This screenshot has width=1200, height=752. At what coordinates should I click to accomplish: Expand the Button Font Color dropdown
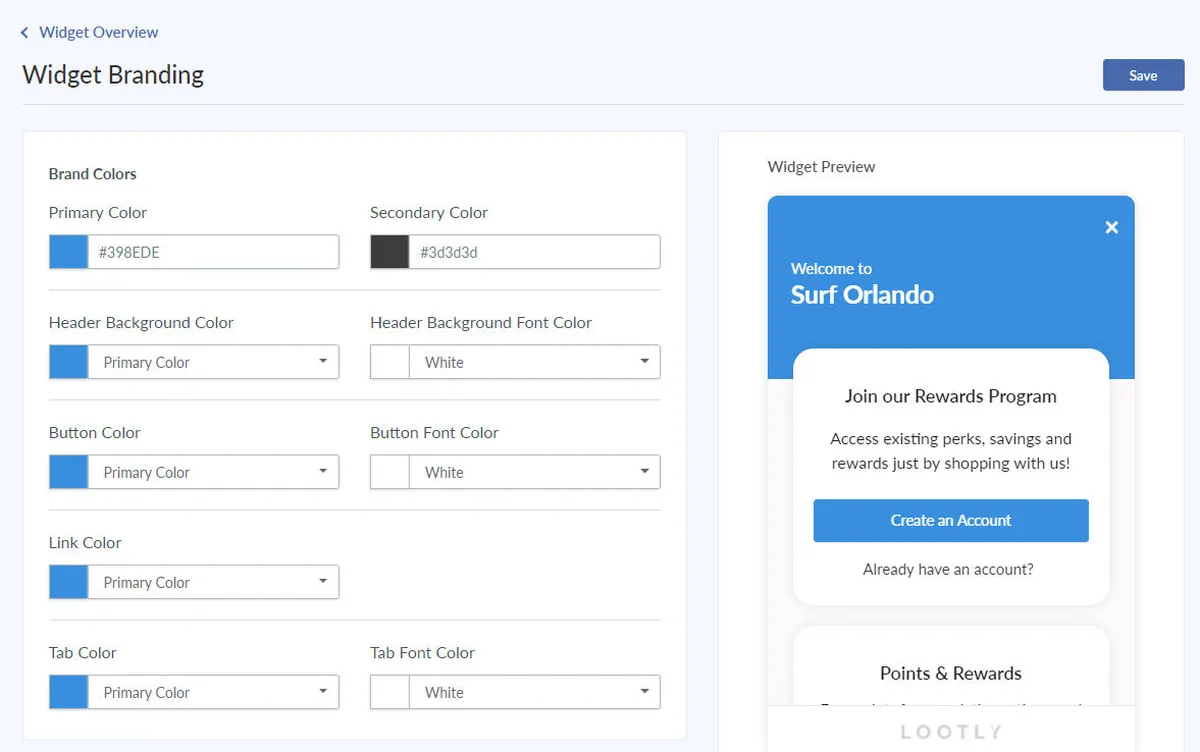[x=534, y=472]
